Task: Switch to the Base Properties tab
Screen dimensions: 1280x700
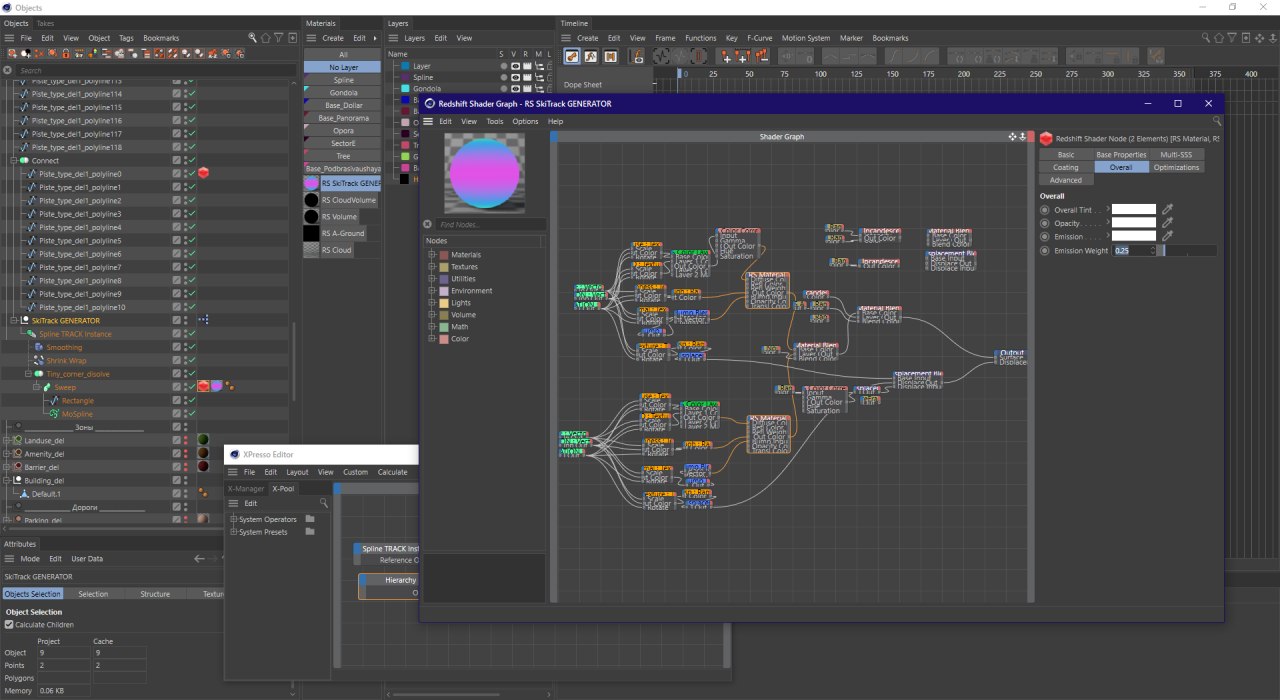Action: pos(1121,155)
